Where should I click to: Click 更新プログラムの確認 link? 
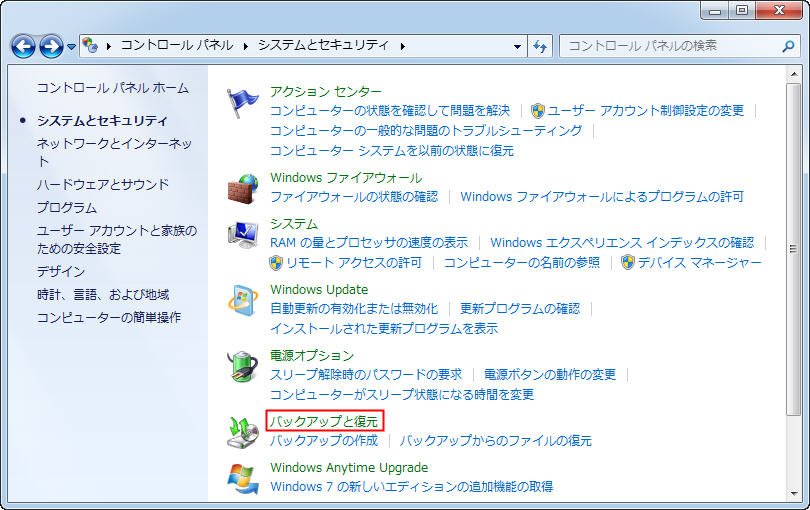[x=520, y=308]
